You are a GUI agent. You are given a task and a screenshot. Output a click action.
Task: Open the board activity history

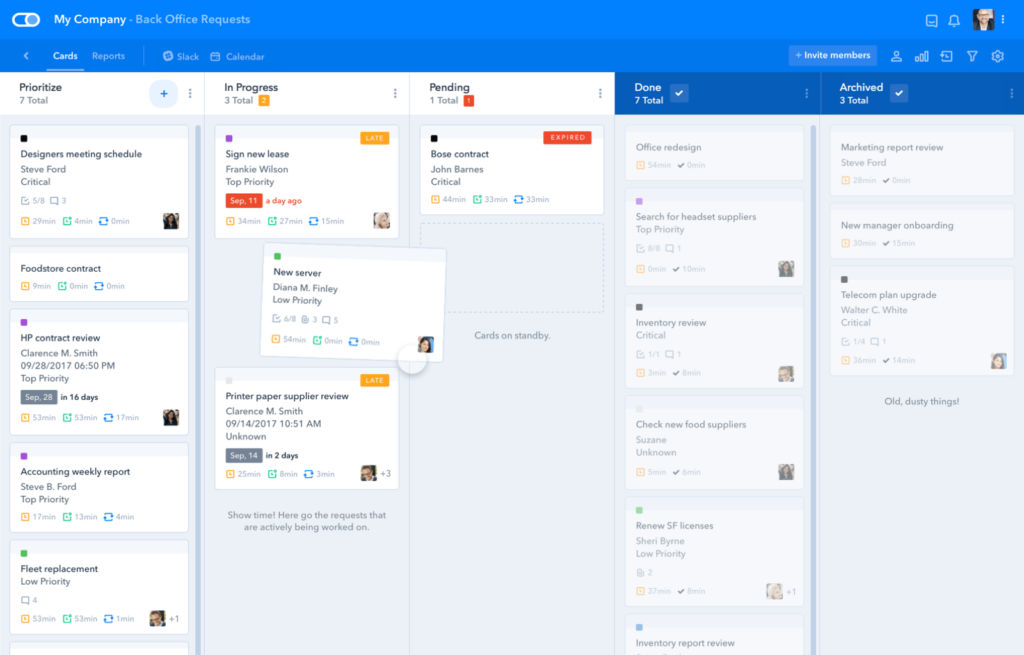946,56
